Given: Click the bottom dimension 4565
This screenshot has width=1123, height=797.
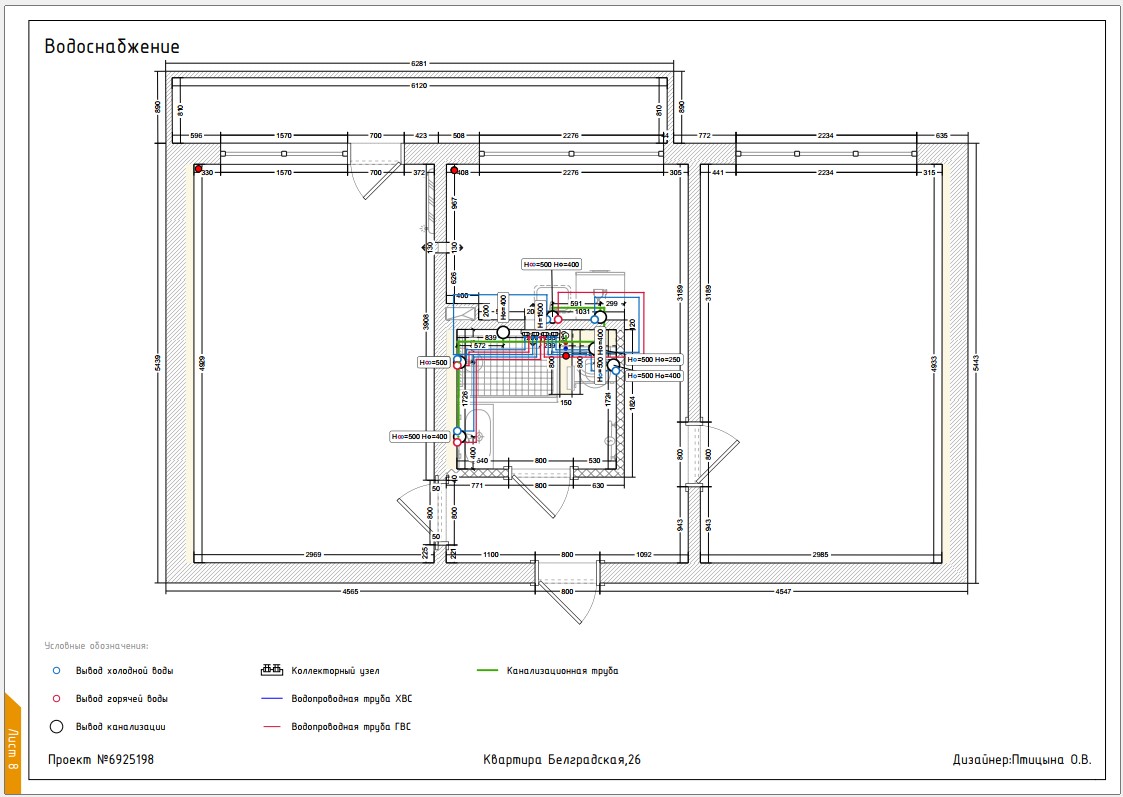Looking at the screenshot, I should [350, 591].
